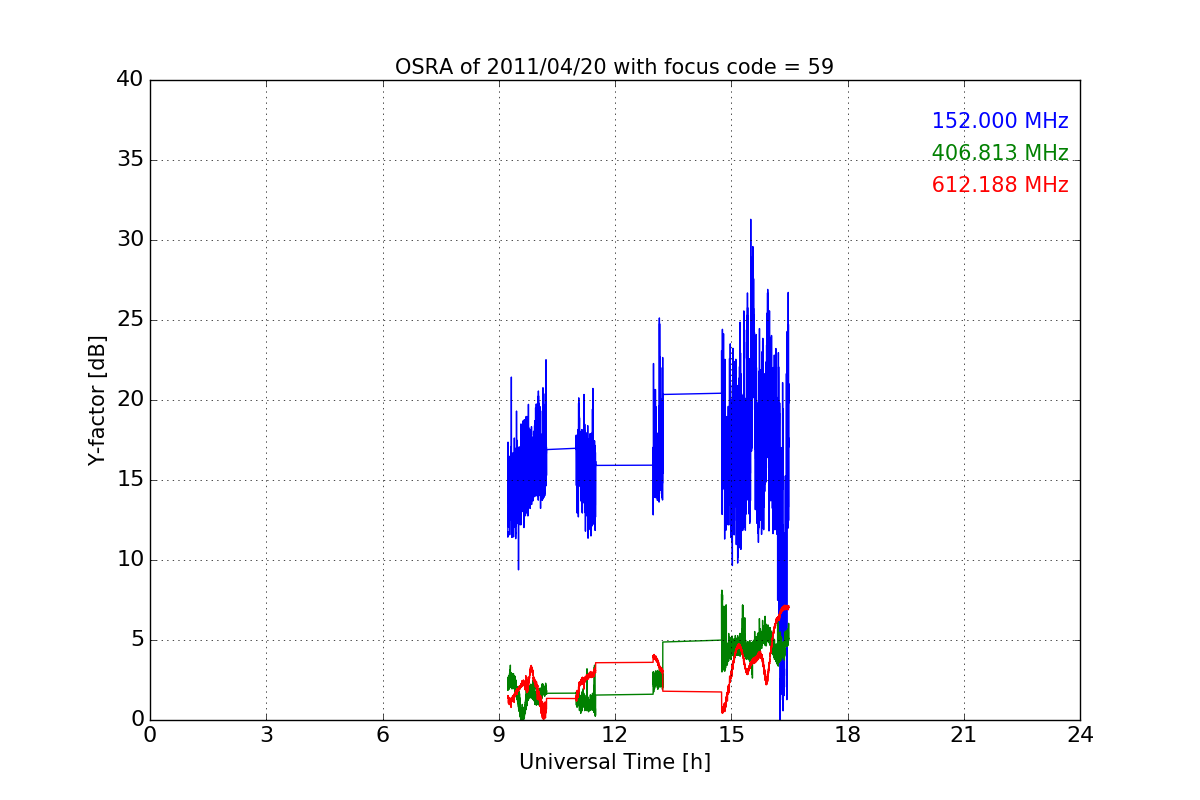Click the x-axis tick label 3
1200x800 pixels.
click(x=266, y=735)
